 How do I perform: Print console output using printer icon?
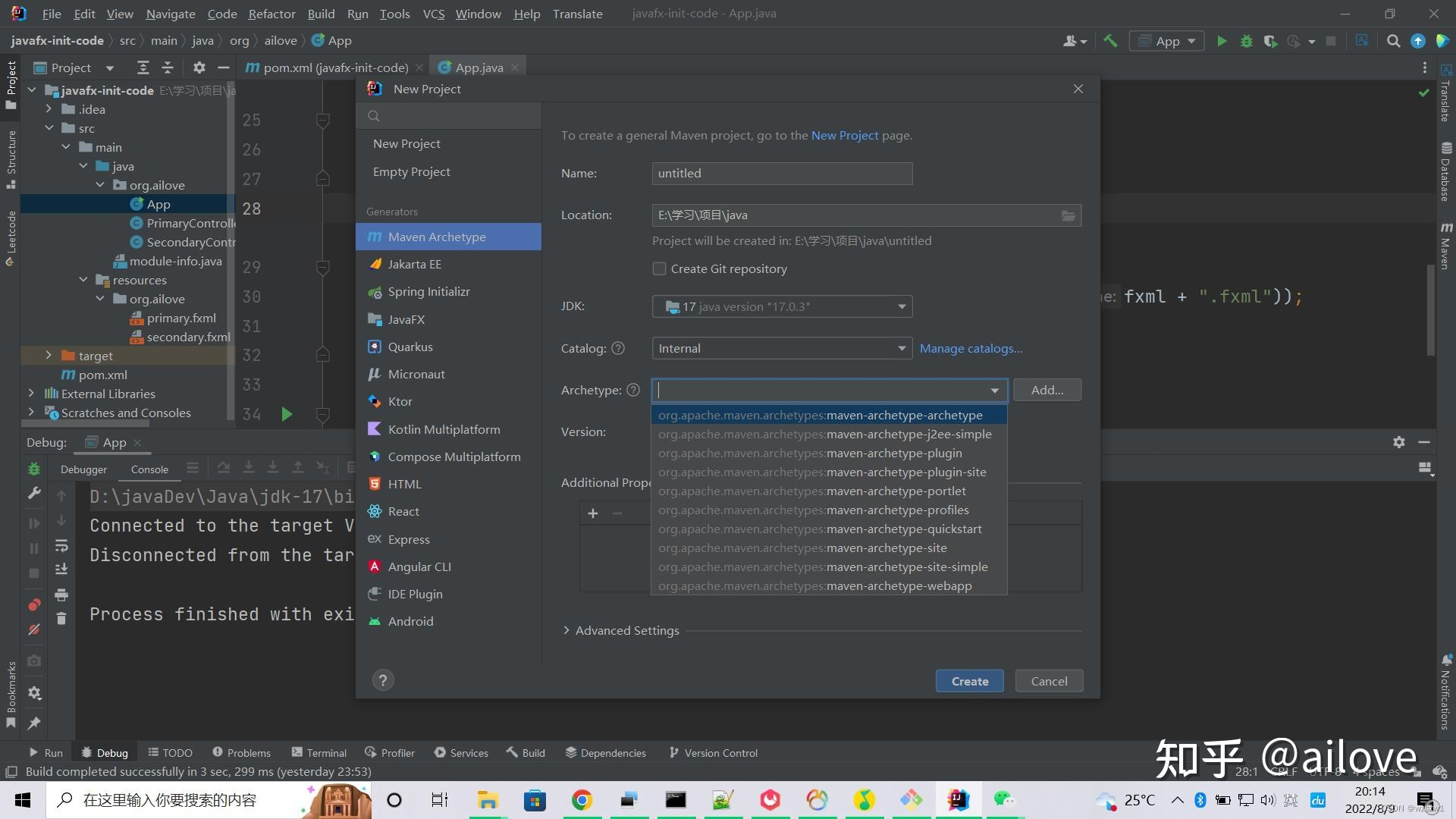61,595
